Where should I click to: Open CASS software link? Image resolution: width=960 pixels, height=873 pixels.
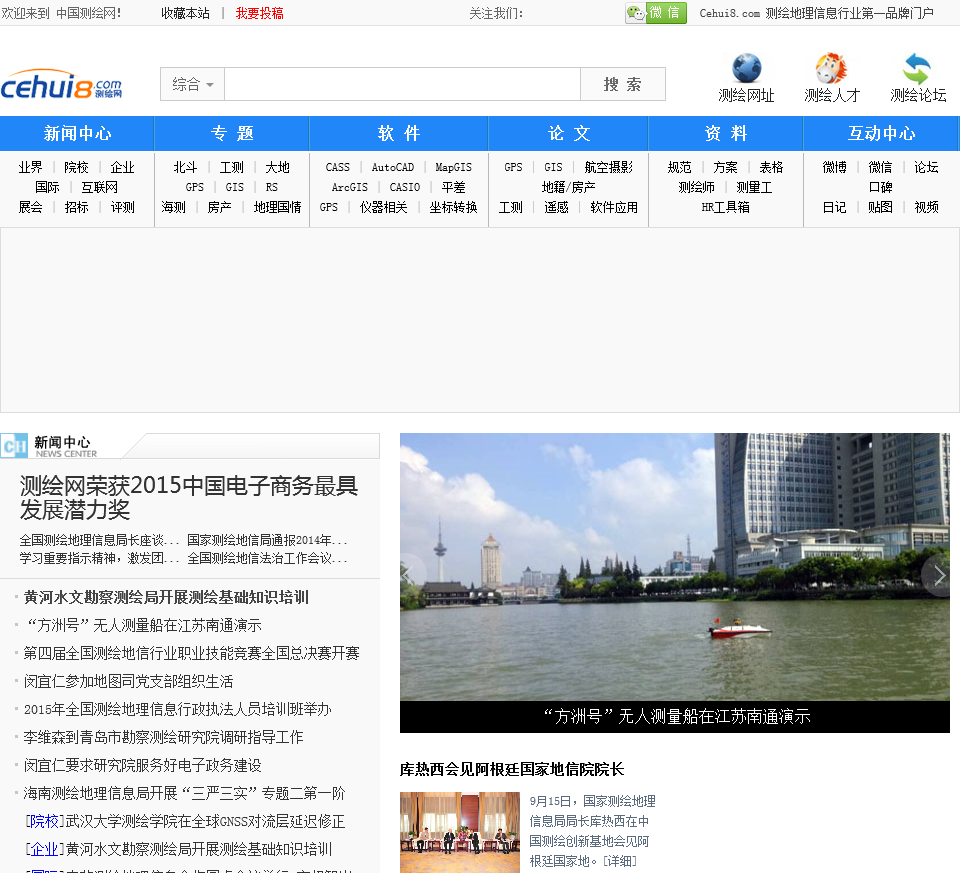[337, 167]
